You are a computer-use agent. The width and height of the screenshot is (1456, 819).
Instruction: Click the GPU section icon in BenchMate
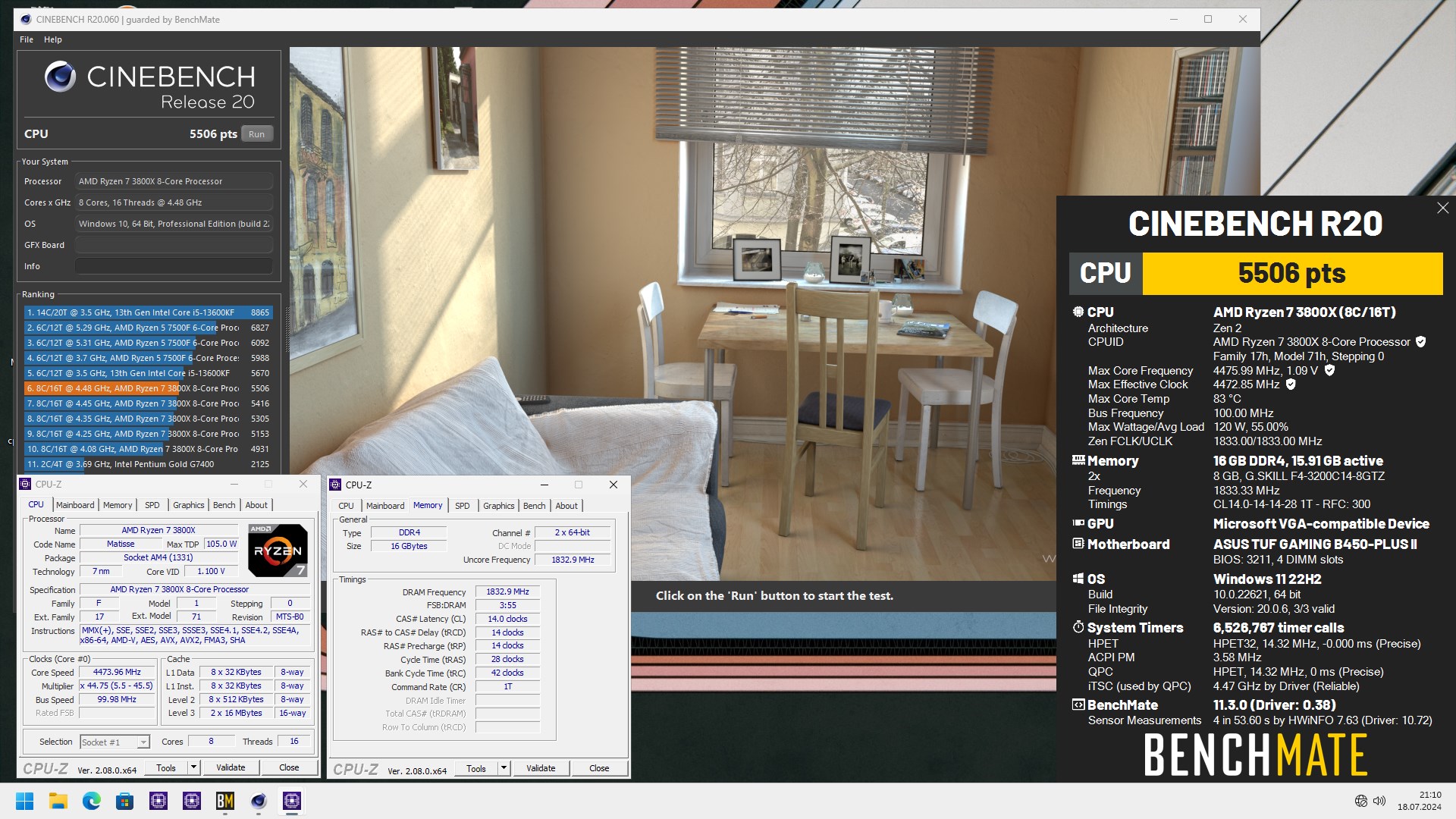tap(1078, 523)
